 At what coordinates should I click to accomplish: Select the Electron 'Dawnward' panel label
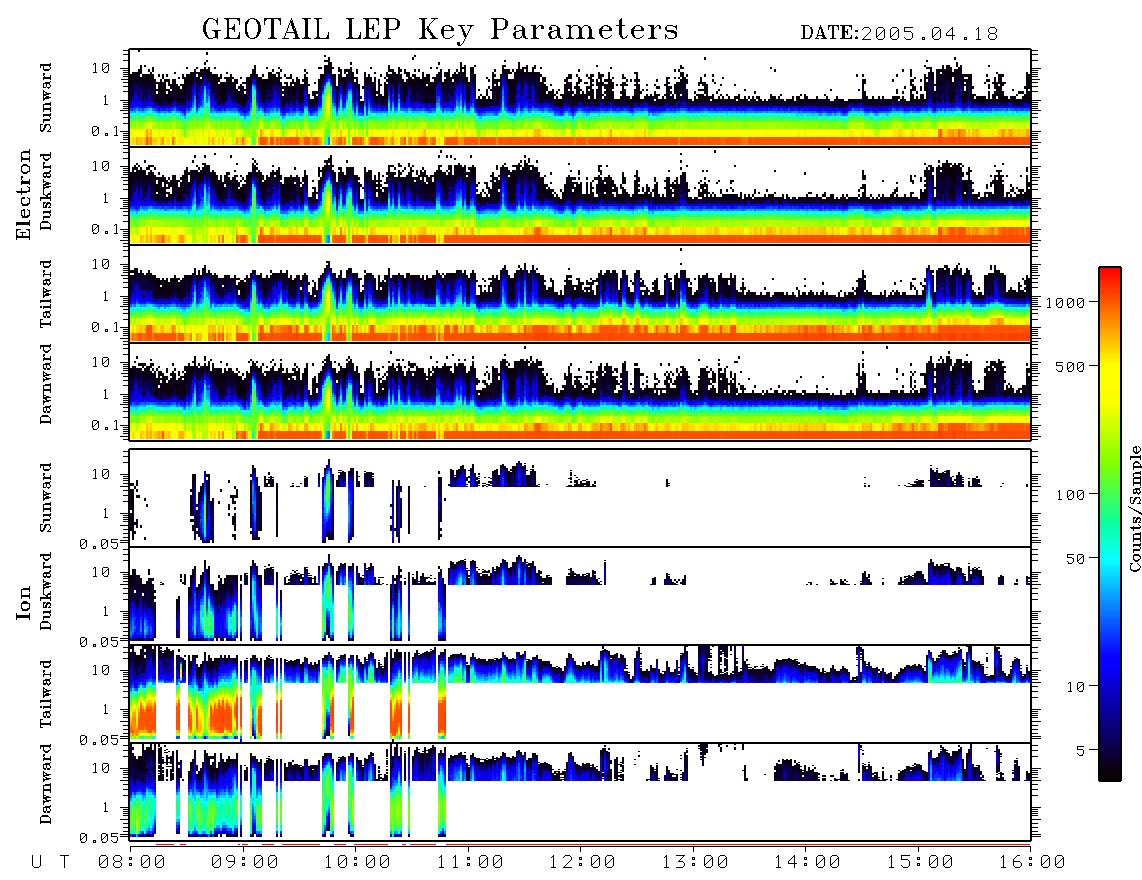(x=46, y=384)
